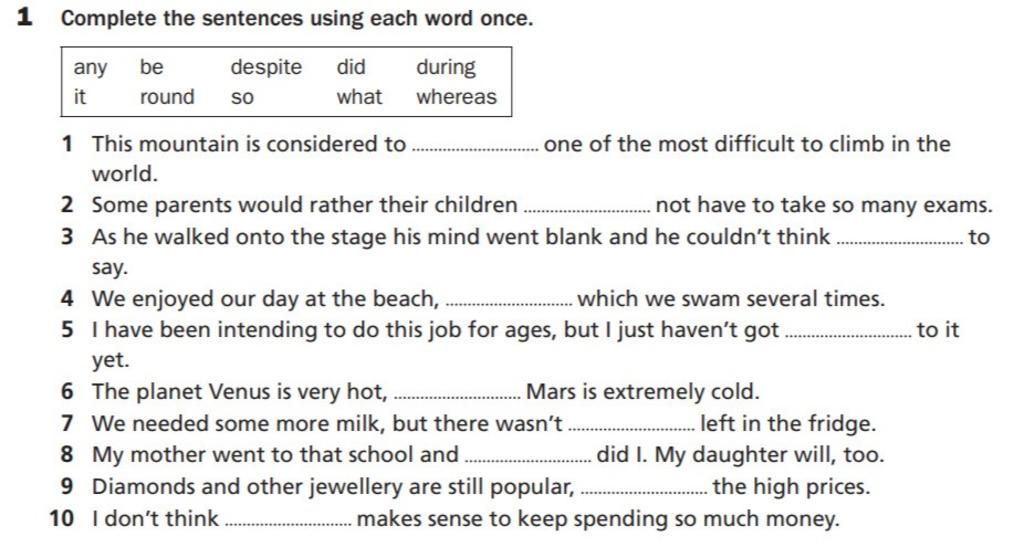Viewport: 1024px width, 547px height.
Task: Click the blank after 'their children' in sentence 2
Action: click(587, 210)
